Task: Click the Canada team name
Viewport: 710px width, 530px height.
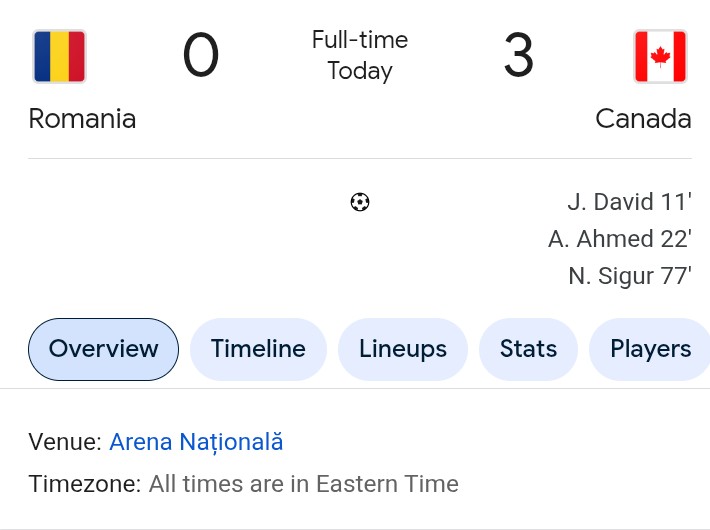Action: 643,119
